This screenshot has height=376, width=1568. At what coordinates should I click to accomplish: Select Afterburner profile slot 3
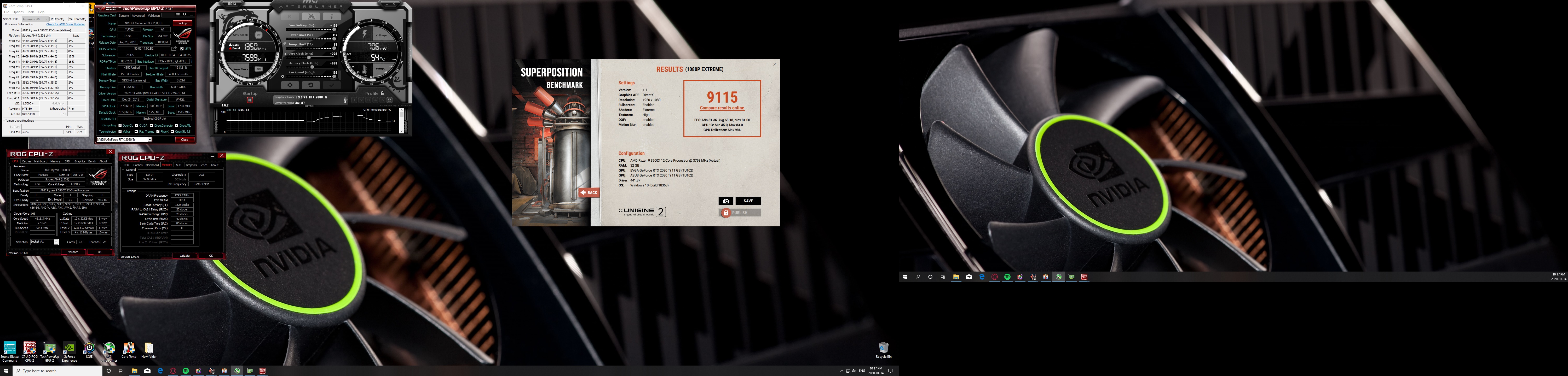click(x=368, y=100)
